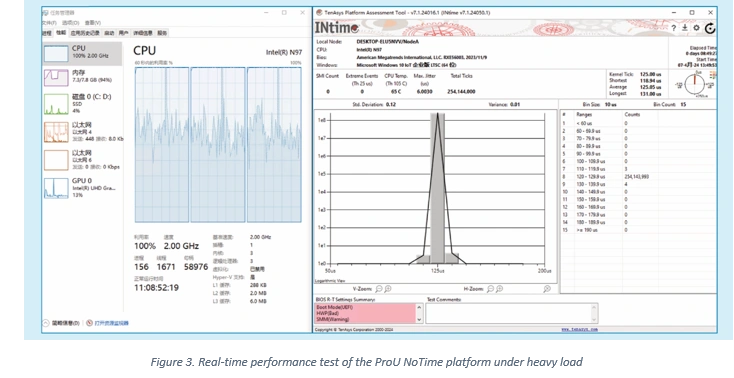Zoom out H-Zoom magnifier
The image size is (734, 378).
[490, 289]
